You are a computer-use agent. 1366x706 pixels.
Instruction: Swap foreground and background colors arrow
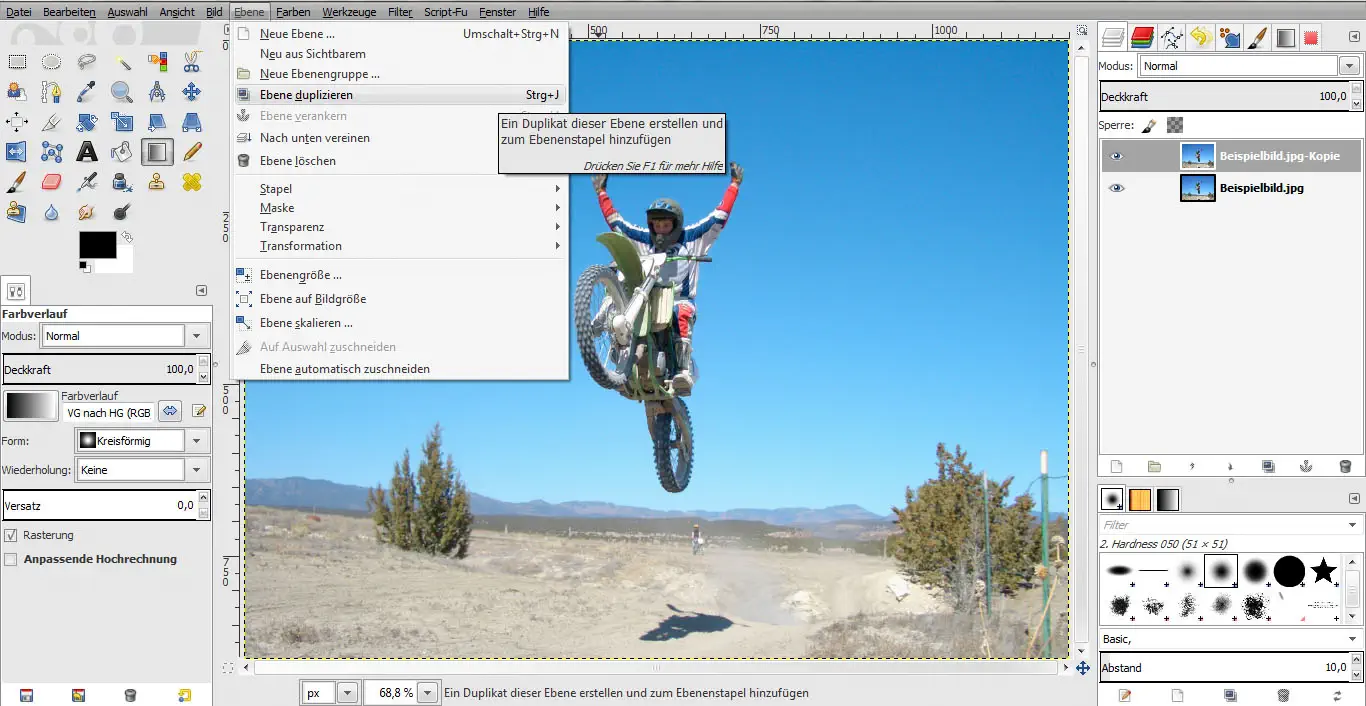click(x=127, y=237)
